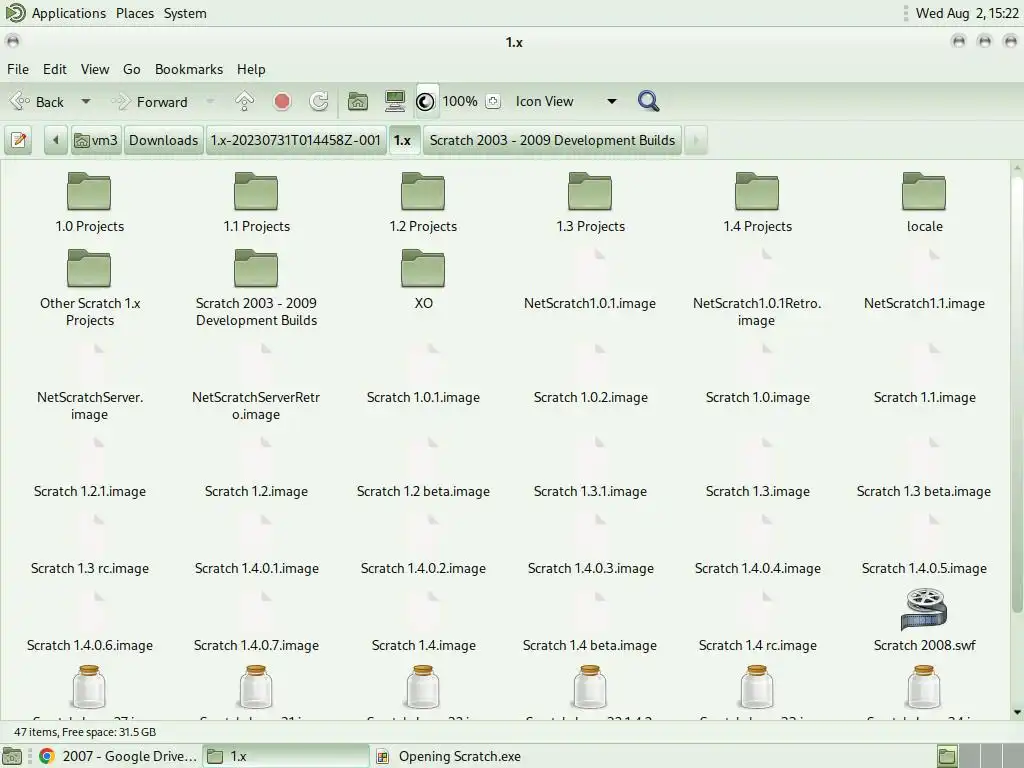Click the clock showing Wed Aug 2, 15:22
Viewport: 1024px width, 768px height.
pyautogui.click(x=967, y=13)
